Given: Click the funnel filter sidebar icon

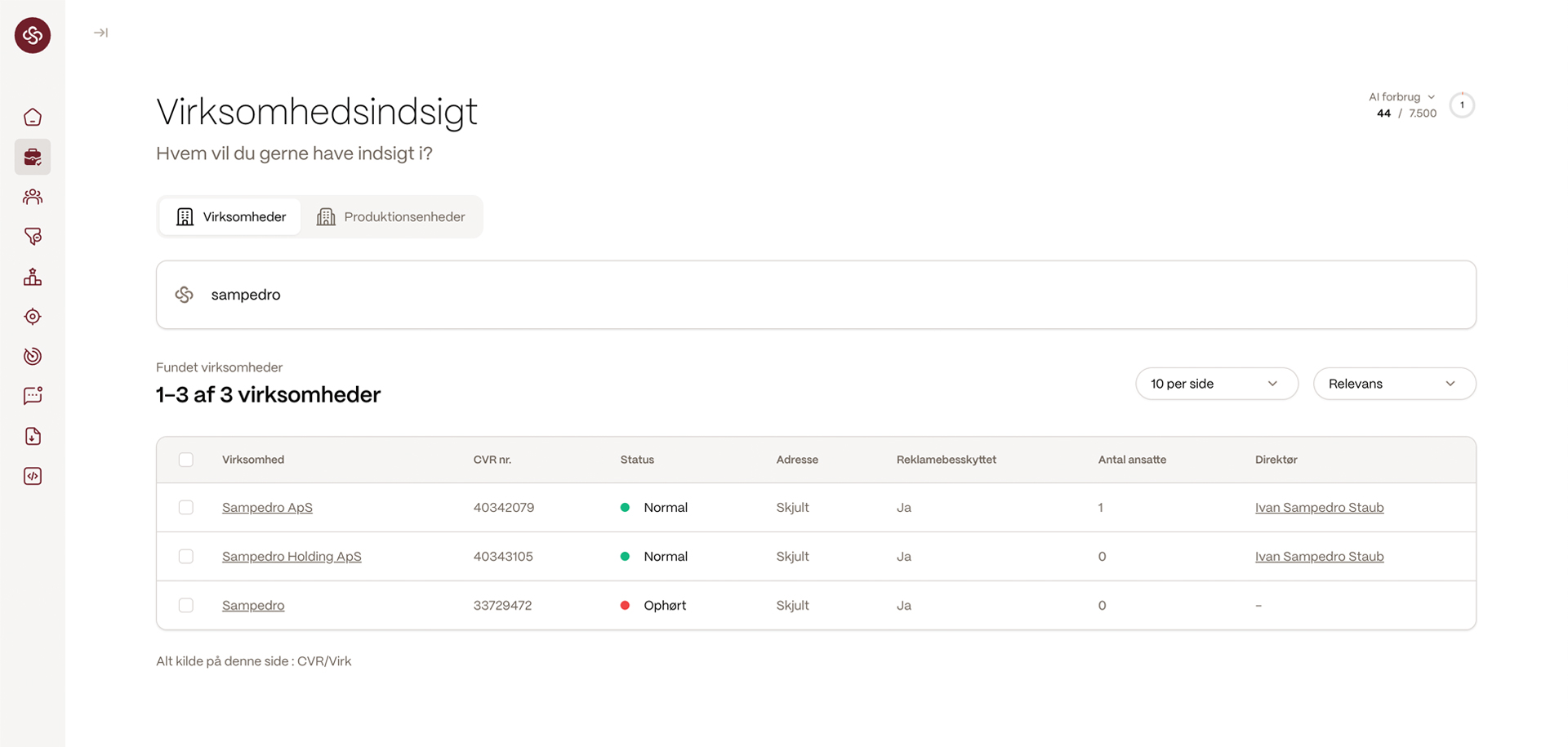Looking at the screenshot, I should [x=33, y=237].
